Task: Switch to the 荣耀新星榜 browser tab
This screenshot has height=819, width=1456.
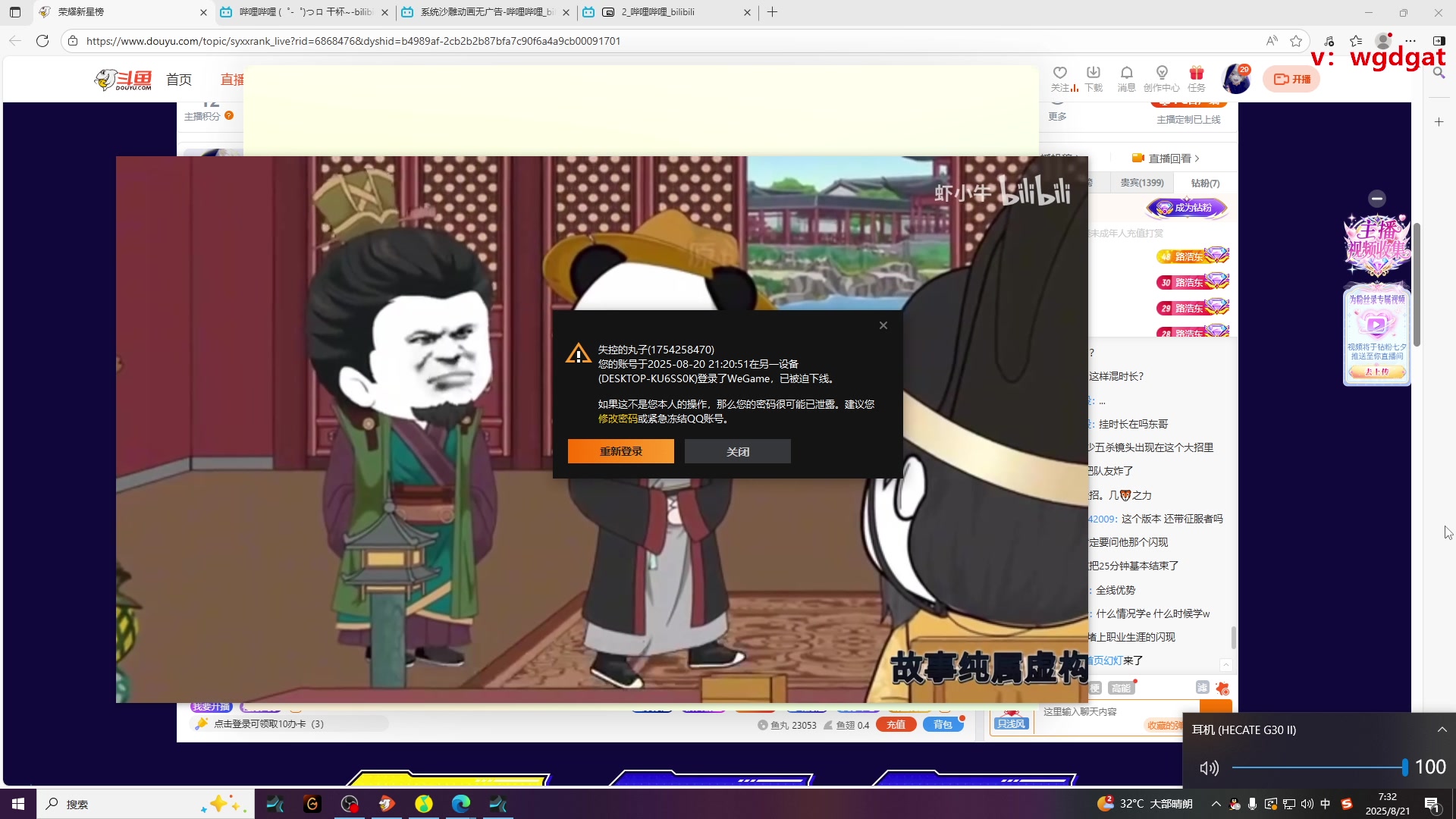Action: [124, 12]
